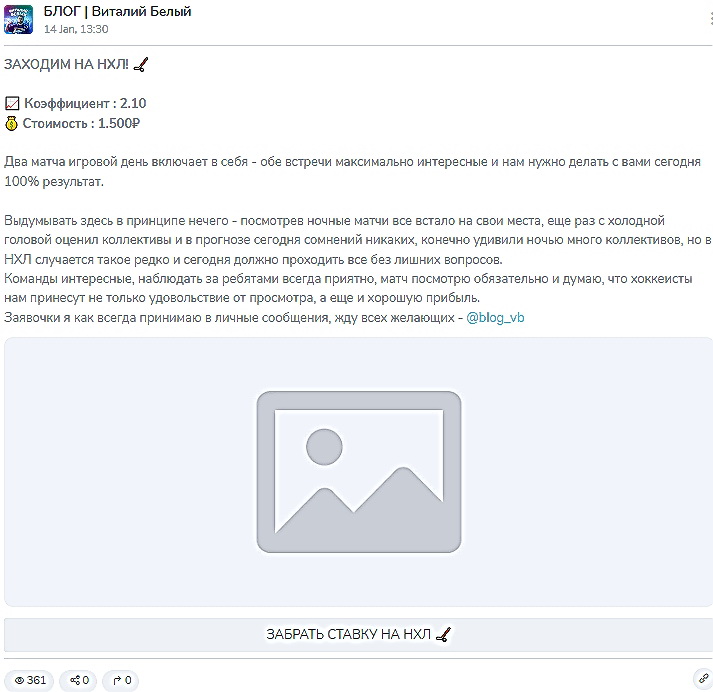Click the money bag emoji before Стоимость
The height and width of the screenshot is (692, 713).
[x=11, y=123]
